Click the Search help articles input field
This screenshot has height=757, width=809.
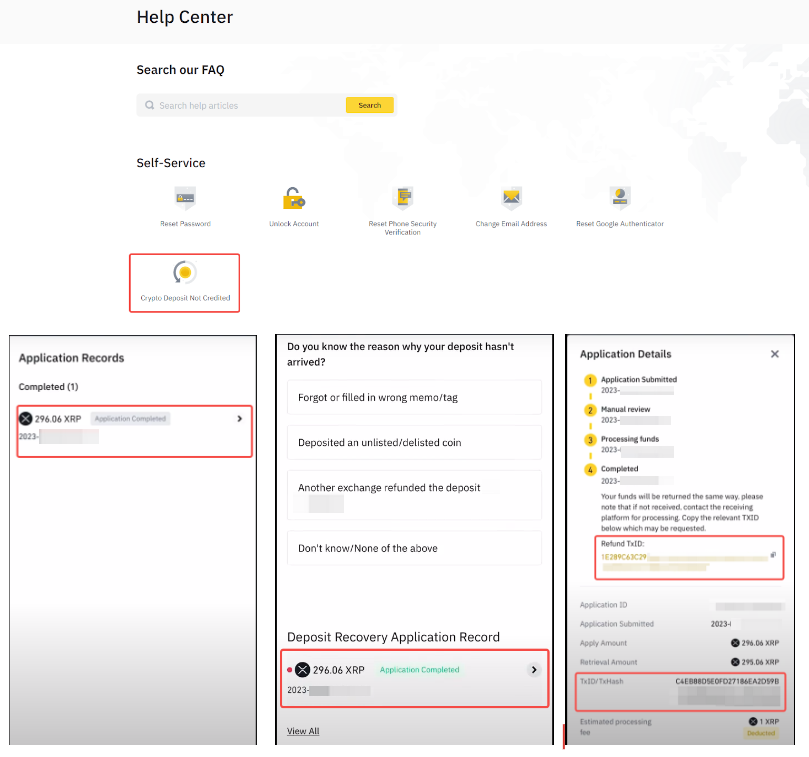[x=250, y=105]
